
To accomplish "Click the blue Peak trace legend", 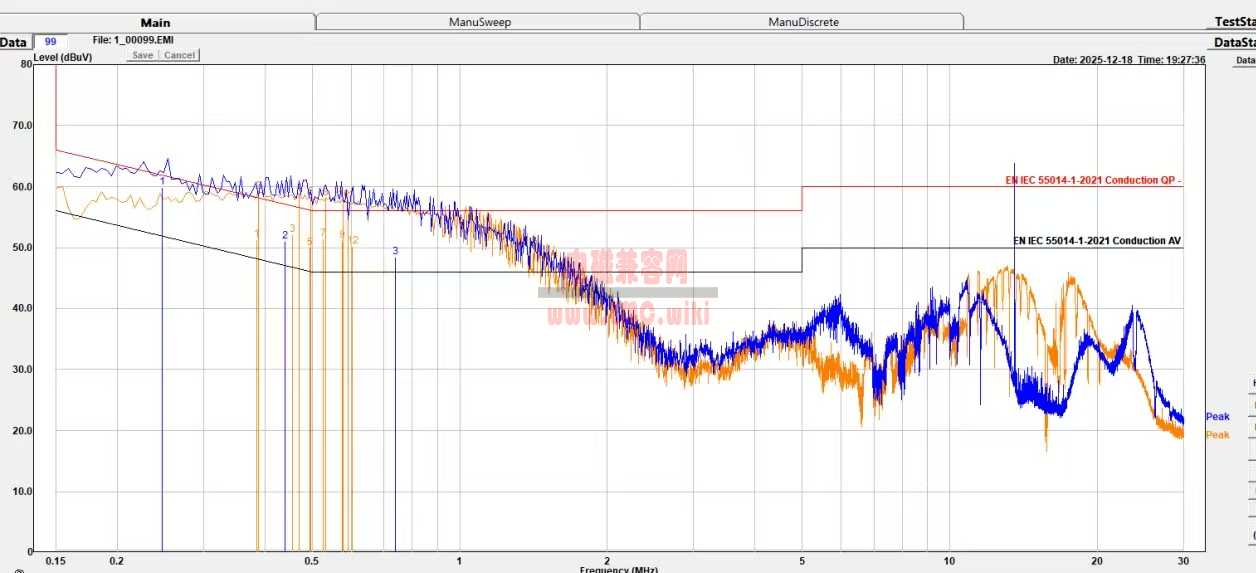I will pyautogui.click(x=1217, y=417).
